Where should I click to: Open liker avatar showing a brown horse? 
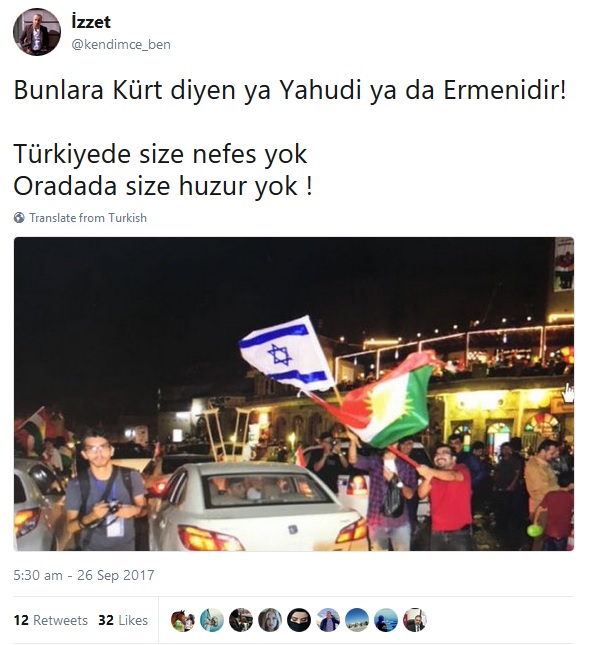click(183, 620)
